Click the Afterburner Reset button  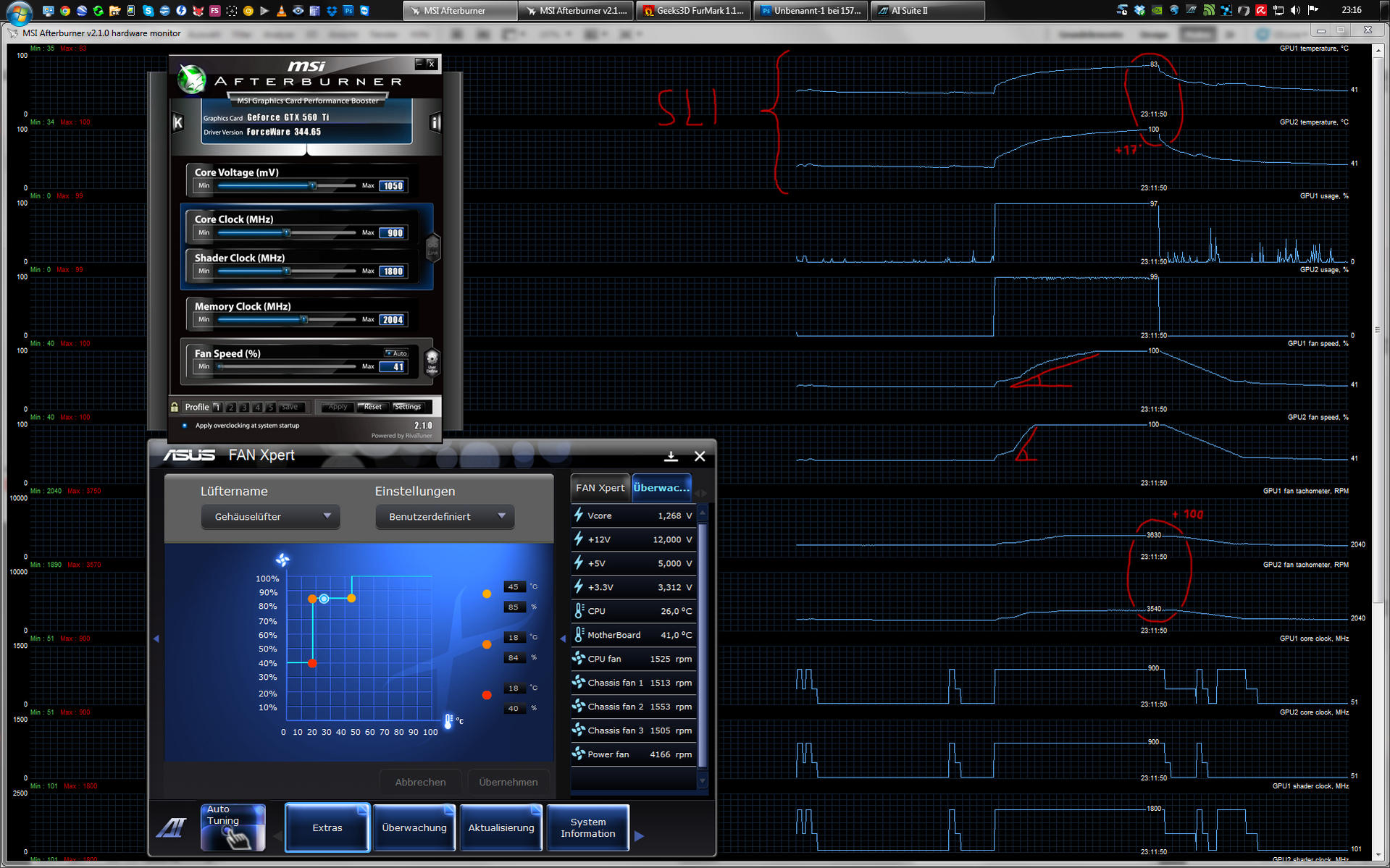[x=372, y=407]
